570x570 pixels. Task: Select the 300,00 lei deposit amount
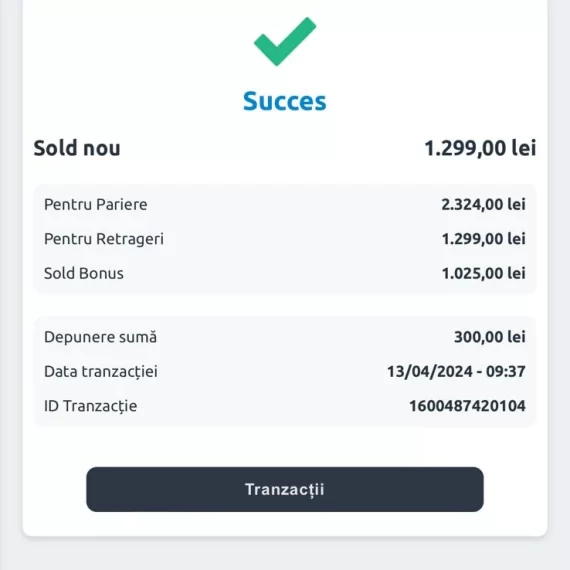coord(490,337)
